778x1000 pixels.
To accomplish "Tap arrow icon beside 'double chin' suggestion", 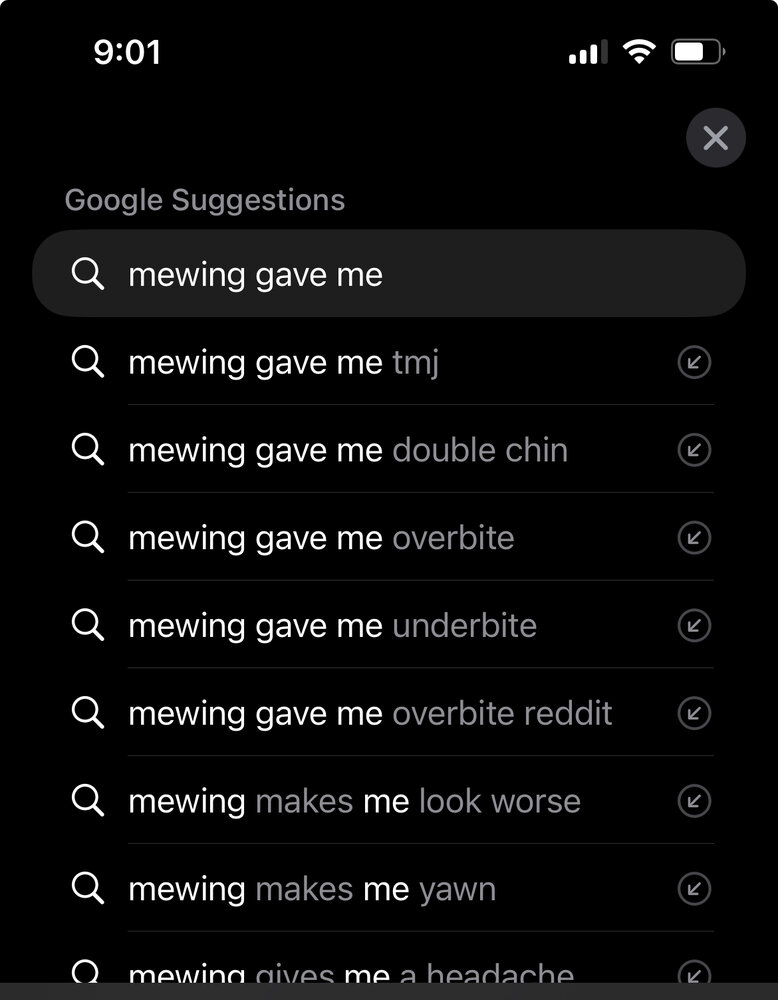I will click(x=694, y=450).
